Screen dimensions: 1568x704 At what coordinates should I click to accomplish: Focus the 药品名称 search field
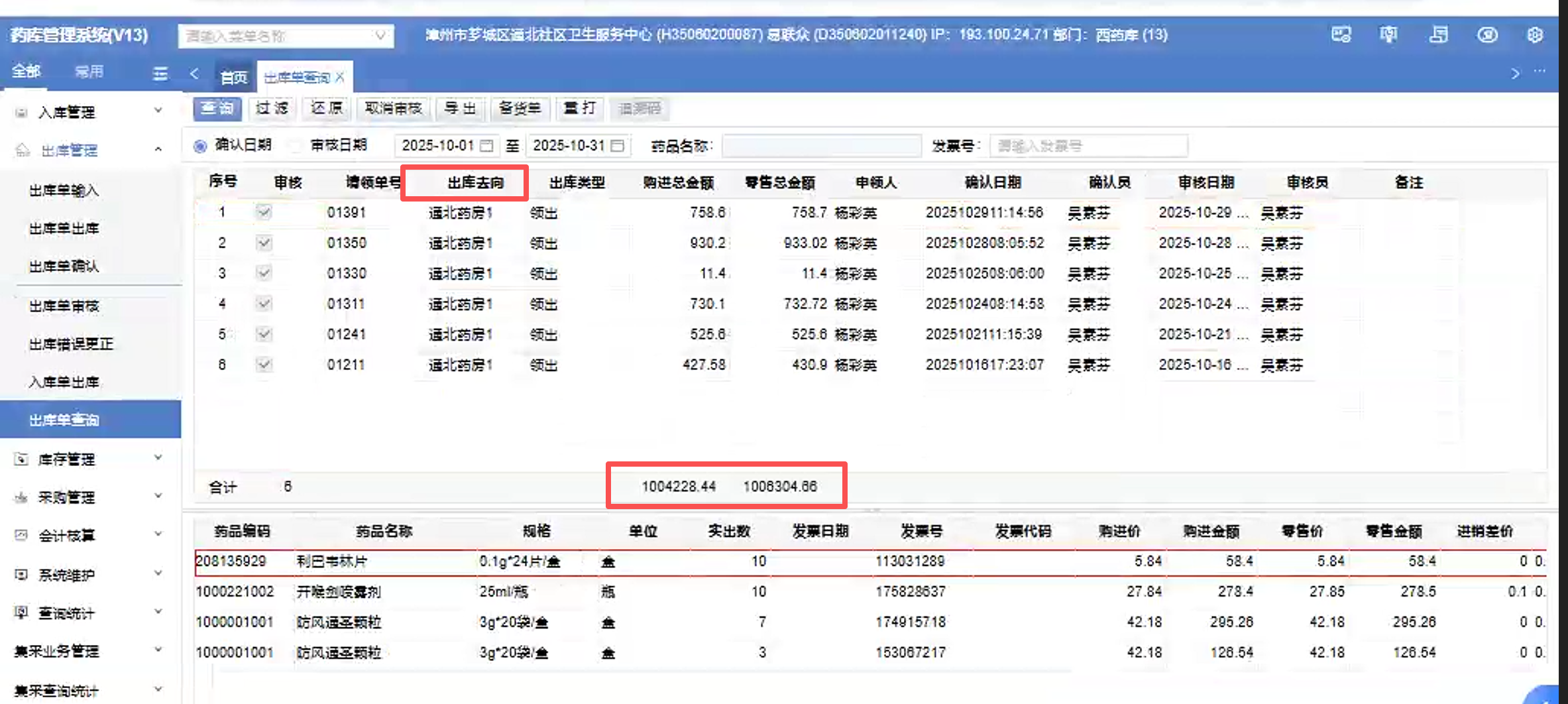coord(822,146)
